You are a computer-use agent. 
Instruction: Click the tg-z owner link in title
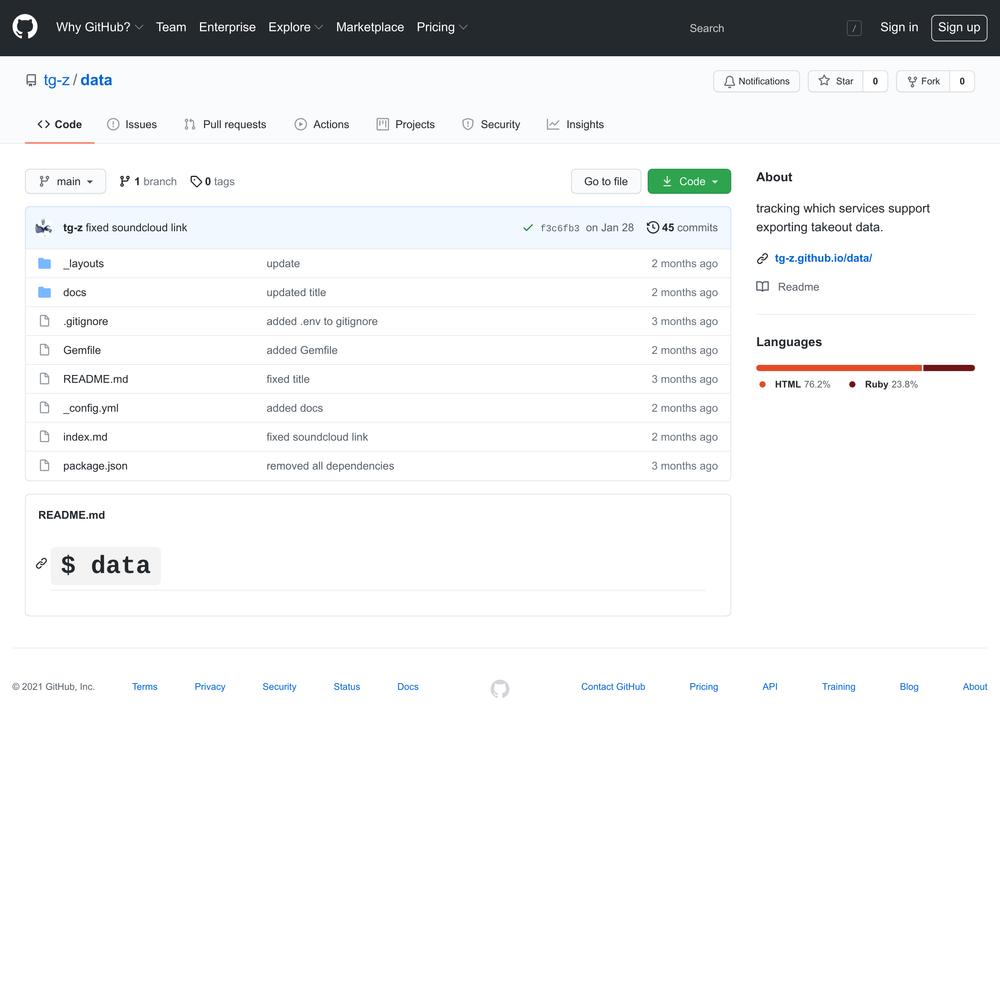(x=57, y=80)
